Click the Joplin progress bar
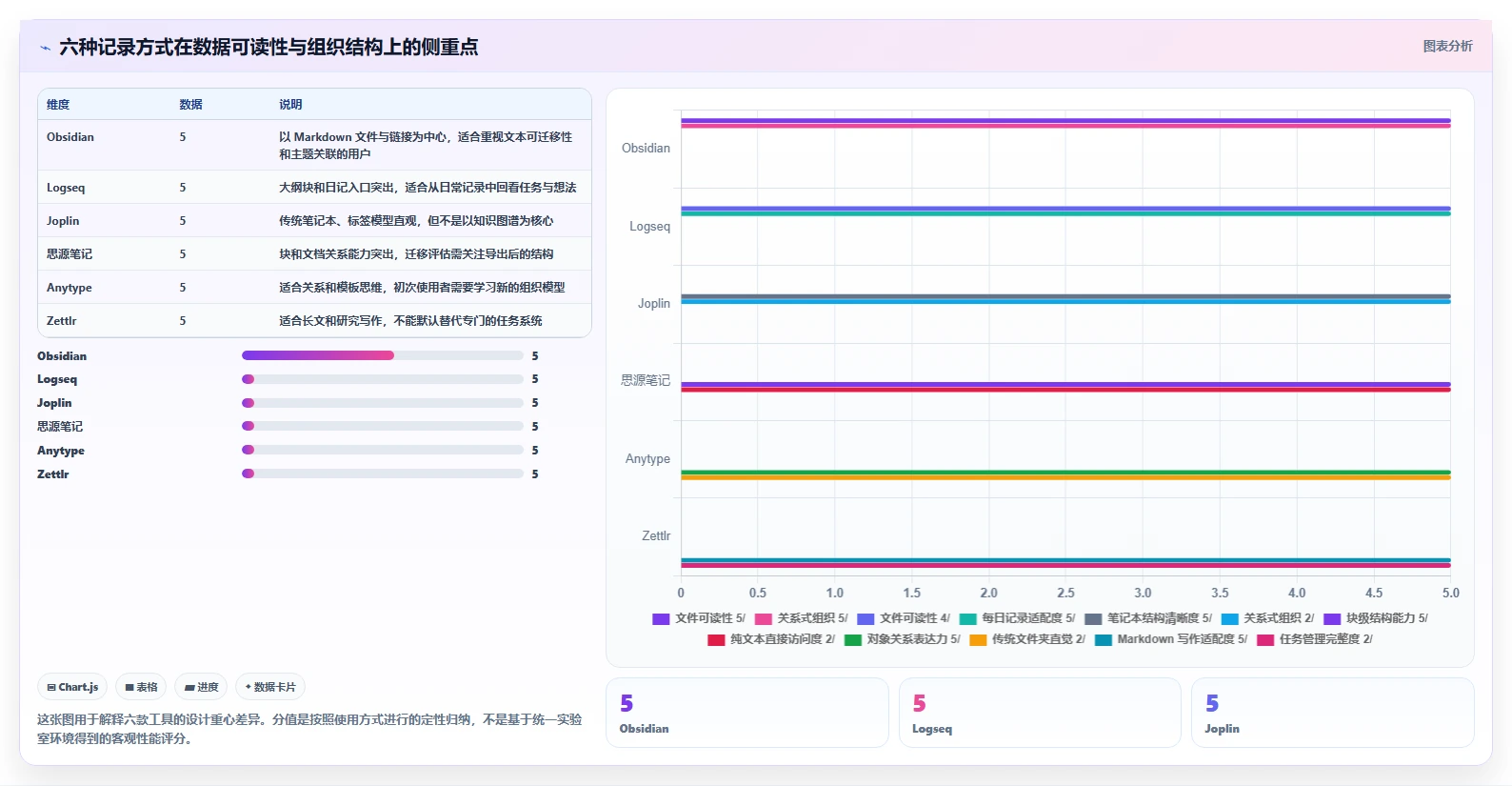Viewport: 1512px width, 786px height. 383,403
